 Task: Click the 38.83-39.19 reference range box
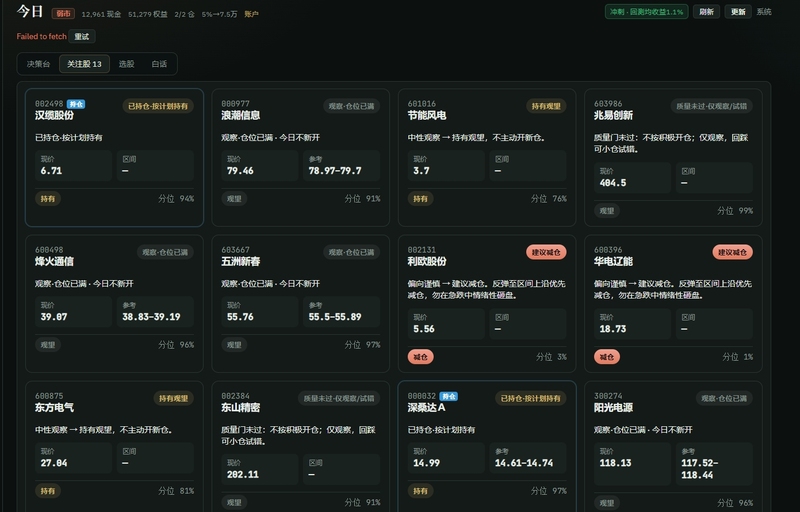(155, 312)
